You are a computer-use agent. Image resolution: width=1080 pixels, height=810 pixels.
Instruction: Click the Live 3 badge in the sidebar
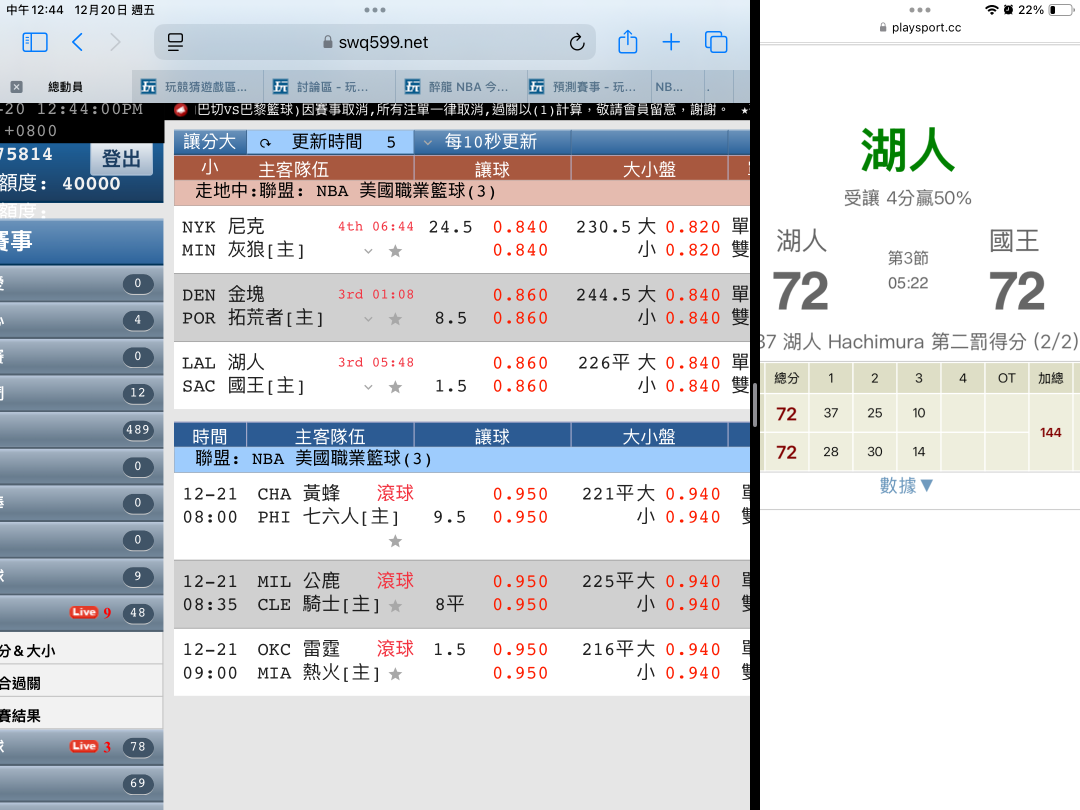point(90,746)
